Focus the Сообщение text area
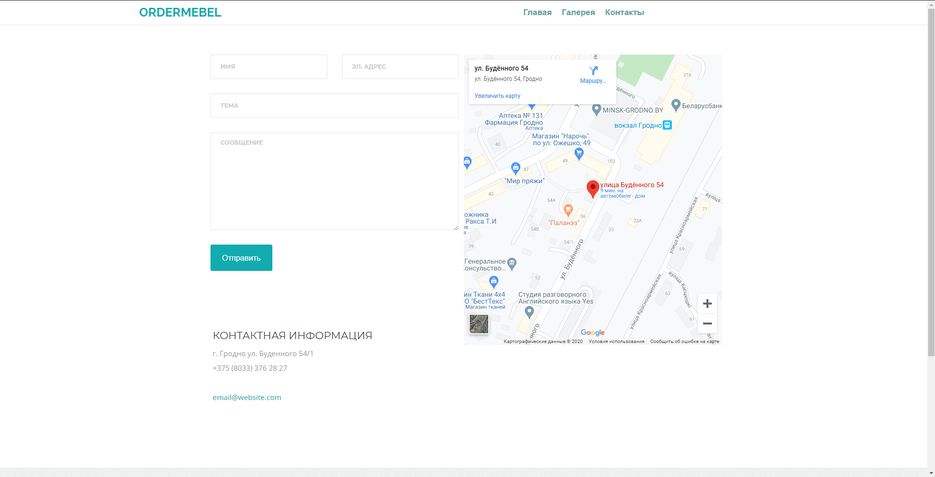 click(335, 181)
